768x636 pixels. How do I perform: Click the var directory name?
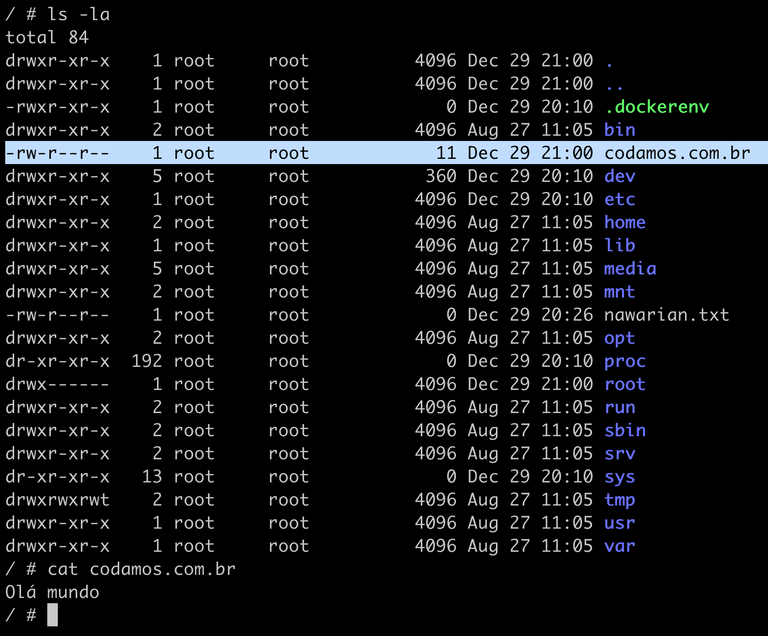[619, 546]
